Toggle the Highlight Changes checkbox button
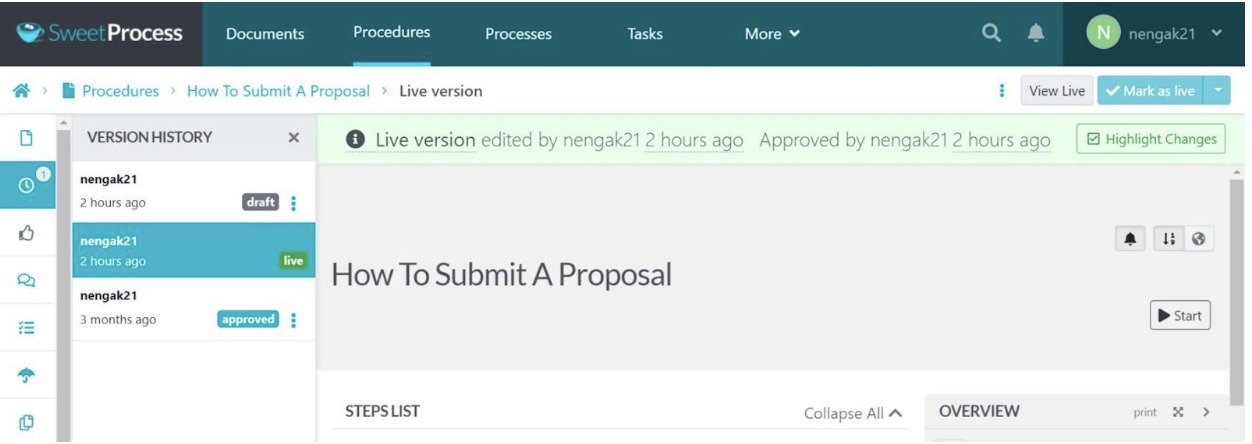Viewport: 1252px width, 444px height. [x=1151, y=139]
